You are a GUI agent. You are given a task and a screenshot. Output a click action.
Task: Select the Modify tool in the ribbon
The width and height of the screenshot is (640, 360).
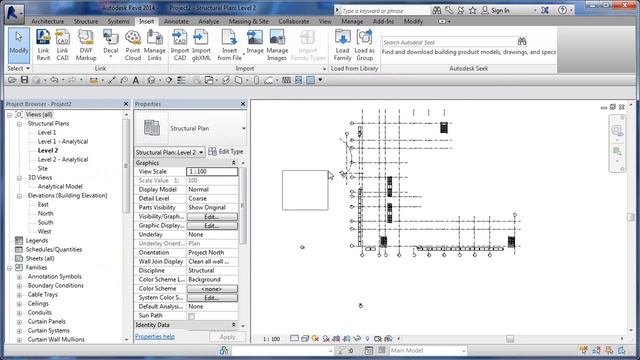pyautogui.click(x=19, y=45)
